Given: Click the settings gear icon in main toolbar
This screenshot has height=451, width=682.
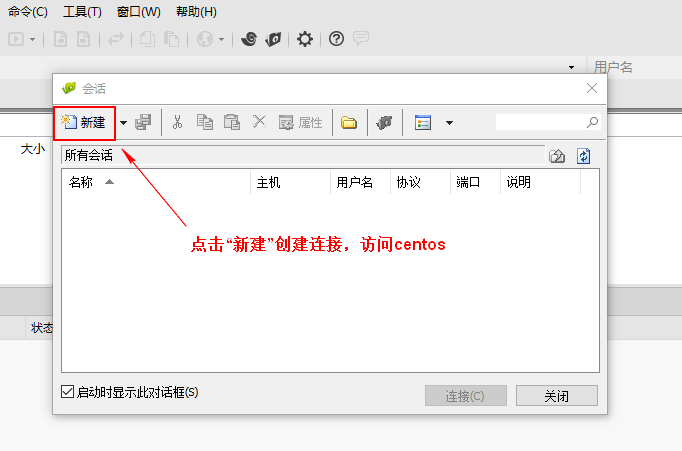Looking at the screenshot, I should click(305, 39).
